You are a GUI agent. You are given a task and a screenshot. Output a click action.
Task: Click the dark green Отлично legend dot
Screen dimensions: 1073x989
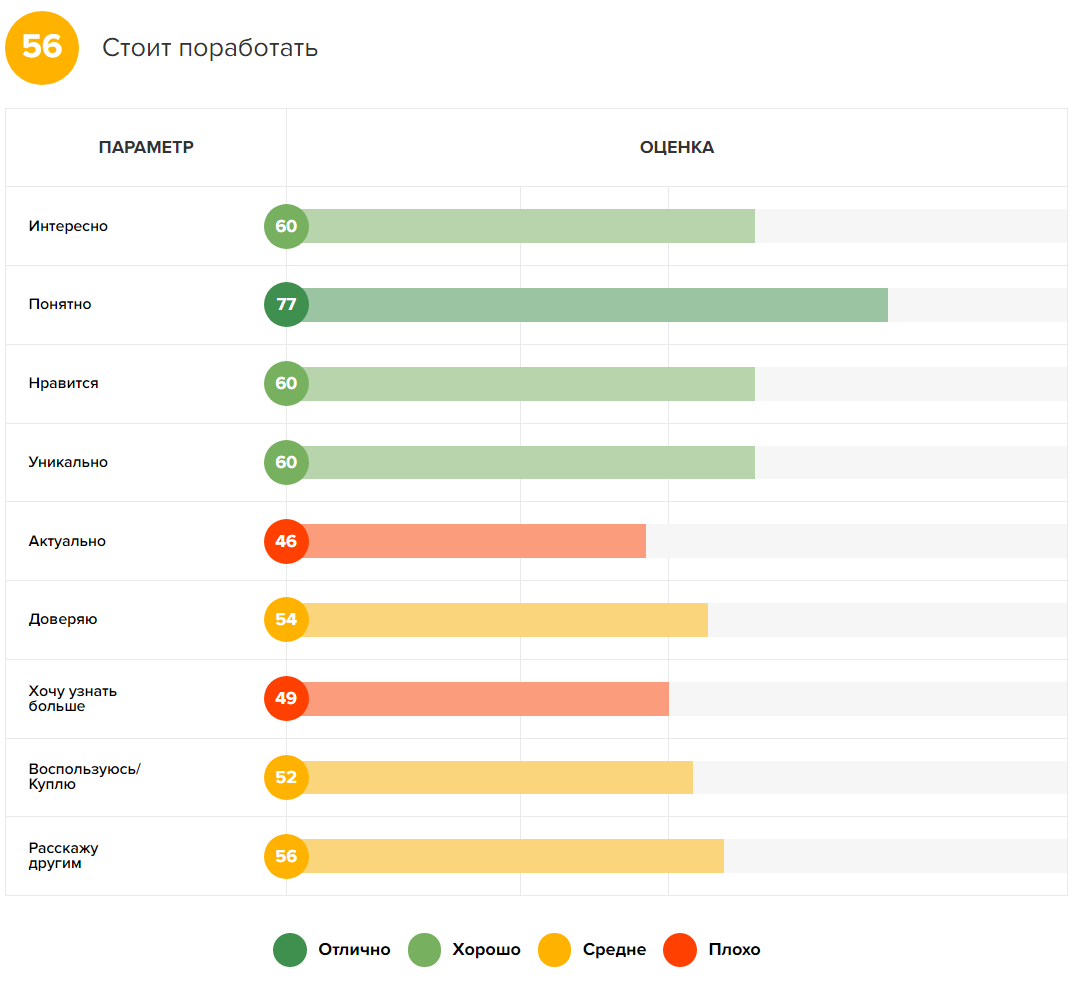(x=290, y=950)
